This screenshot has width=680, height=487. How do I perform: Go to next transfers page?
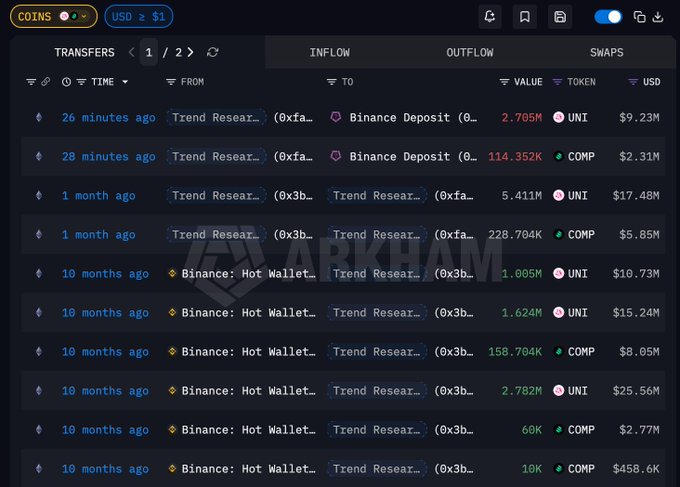(190, 52)
